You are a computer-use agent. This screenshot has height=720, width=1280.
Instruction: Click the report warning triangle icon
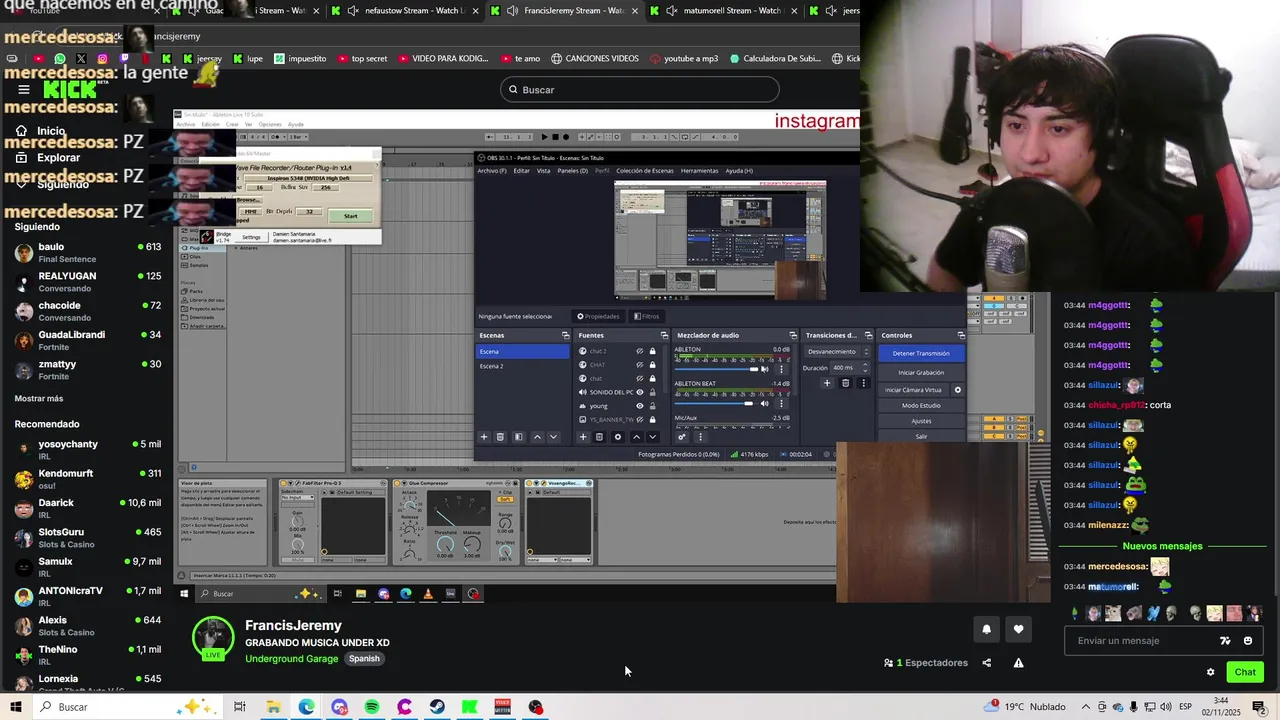[1018, 663]
